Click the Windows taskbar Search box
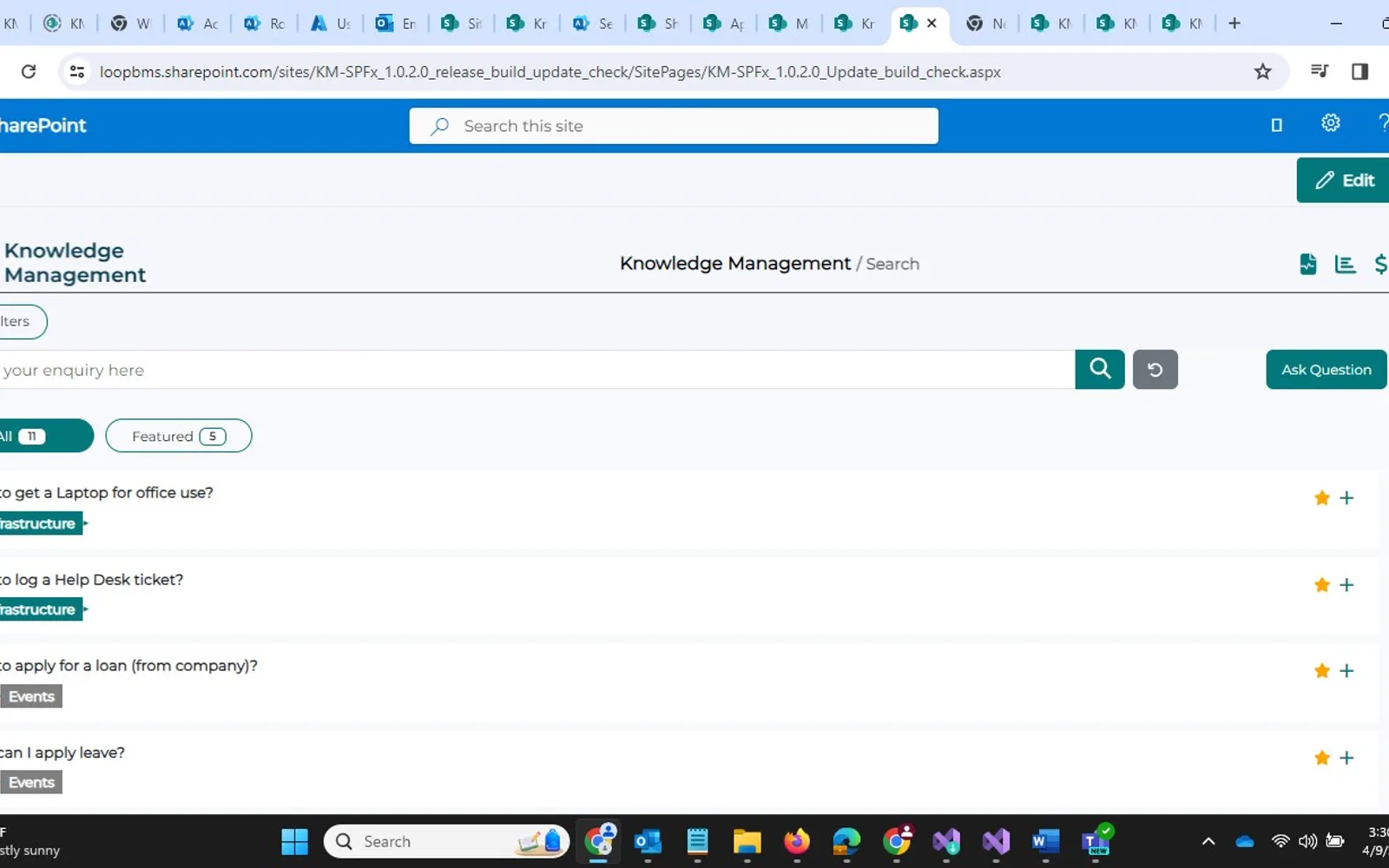The image size is (1389, 868). pyautogui.click(x=446, y=841)
